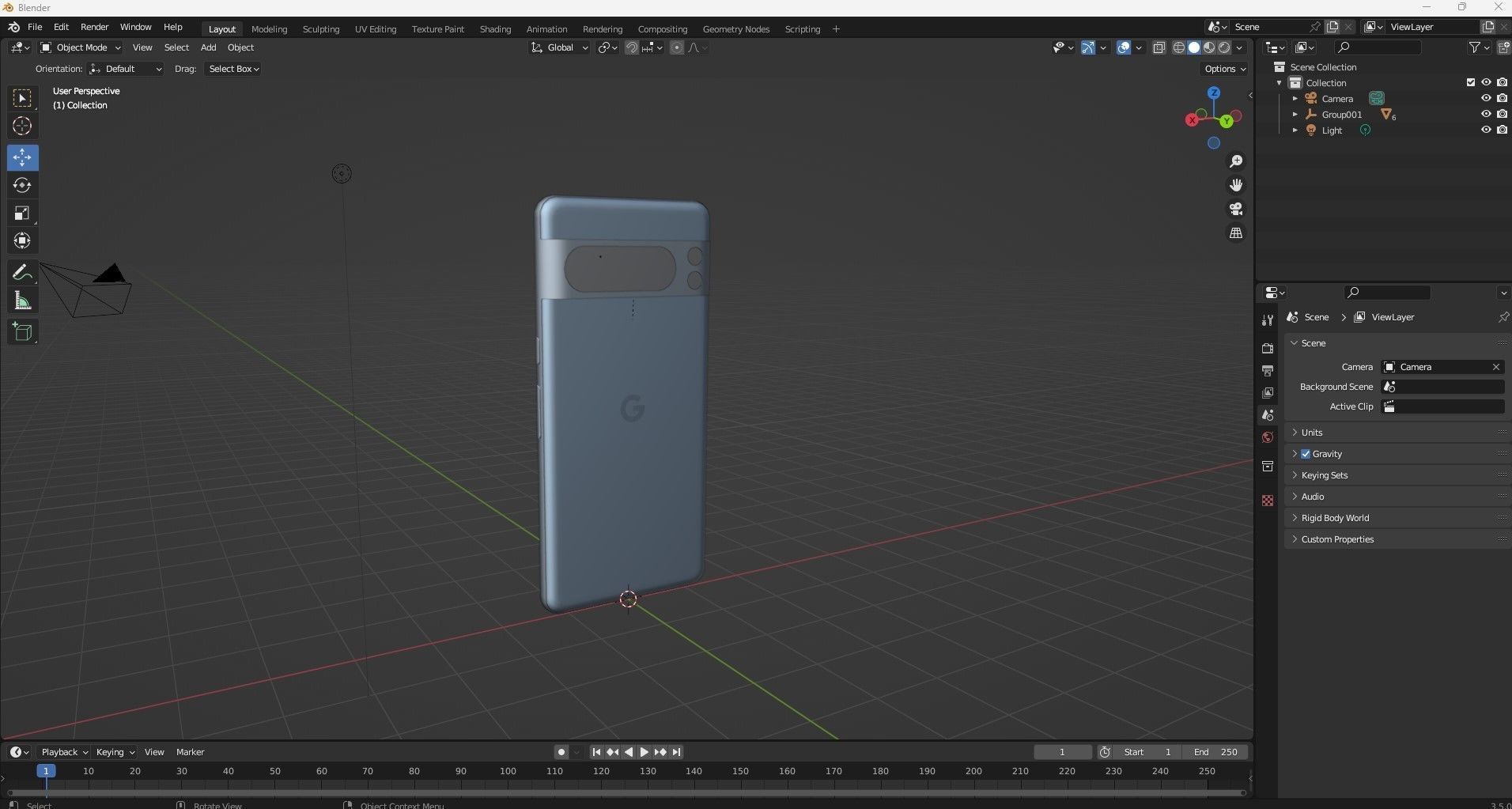
Task: Click the Z axis on navigation gizmo
Action: [x=1214, y=93]
